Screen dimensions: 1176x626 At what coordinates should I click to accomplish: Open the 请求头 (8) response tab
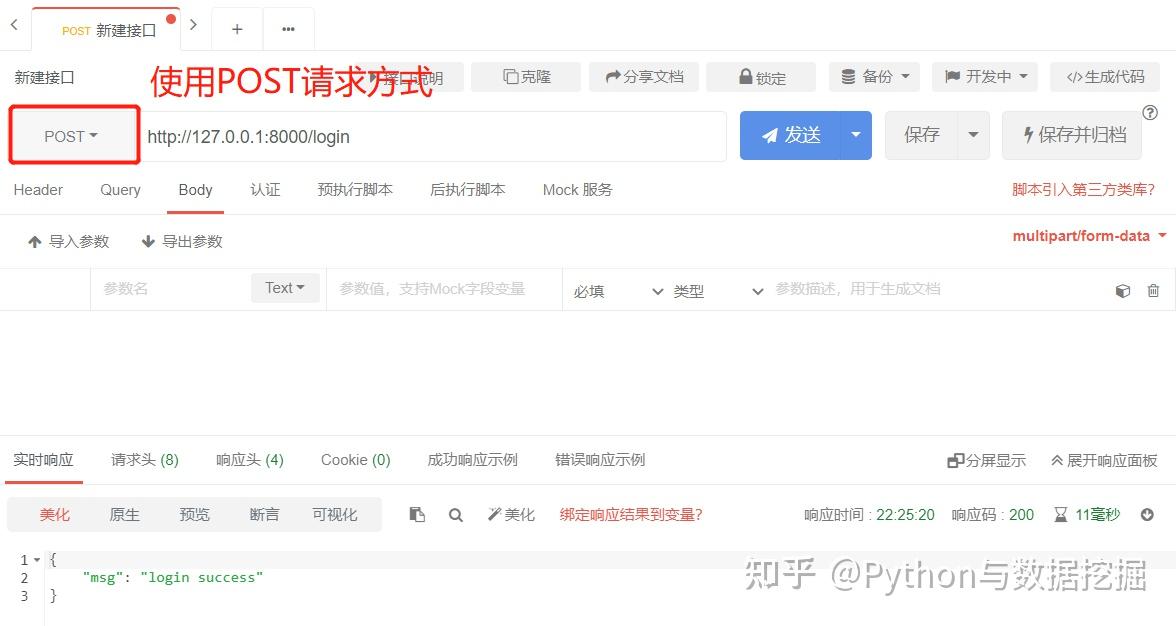(143, 460)
